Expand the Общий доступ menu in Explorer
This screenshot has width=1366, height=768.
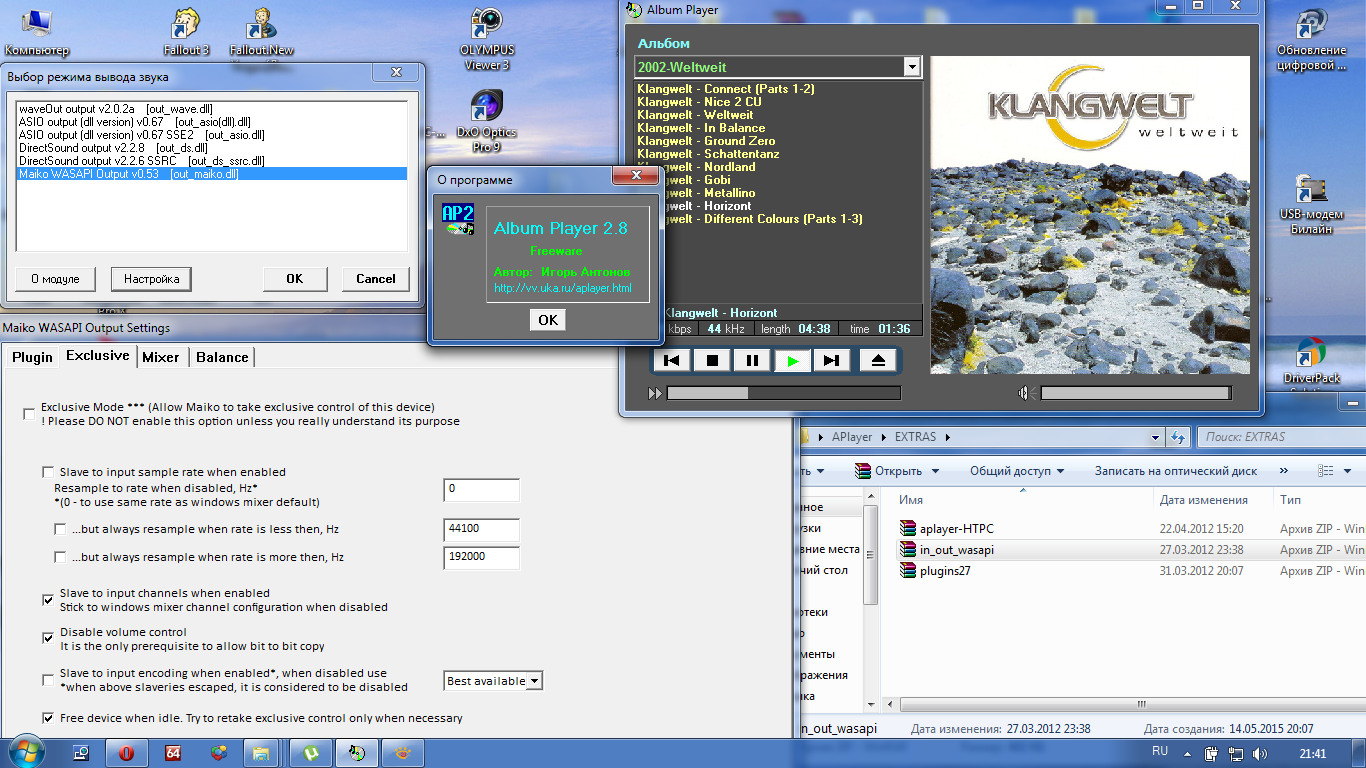pos(1016,471)
